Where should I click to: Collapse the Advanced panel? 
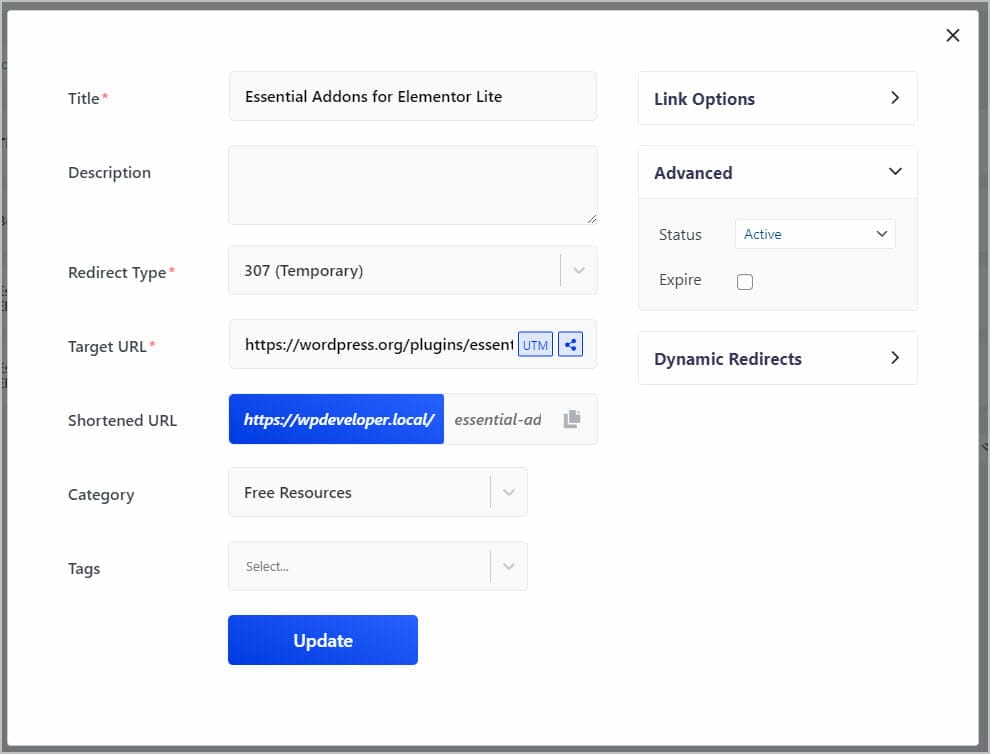point(777,172)
